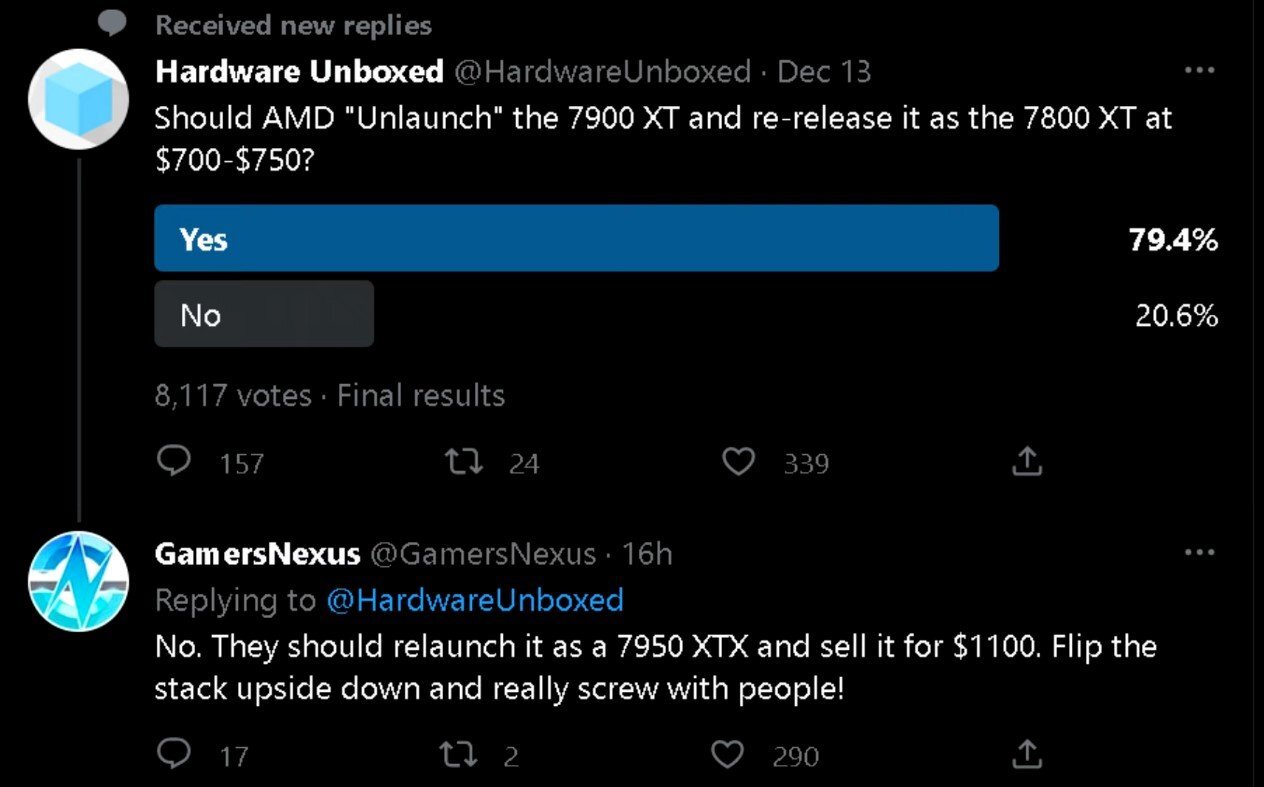
Task: Open the 16h timestamp on GamersNexus reply
Action: 646,554
